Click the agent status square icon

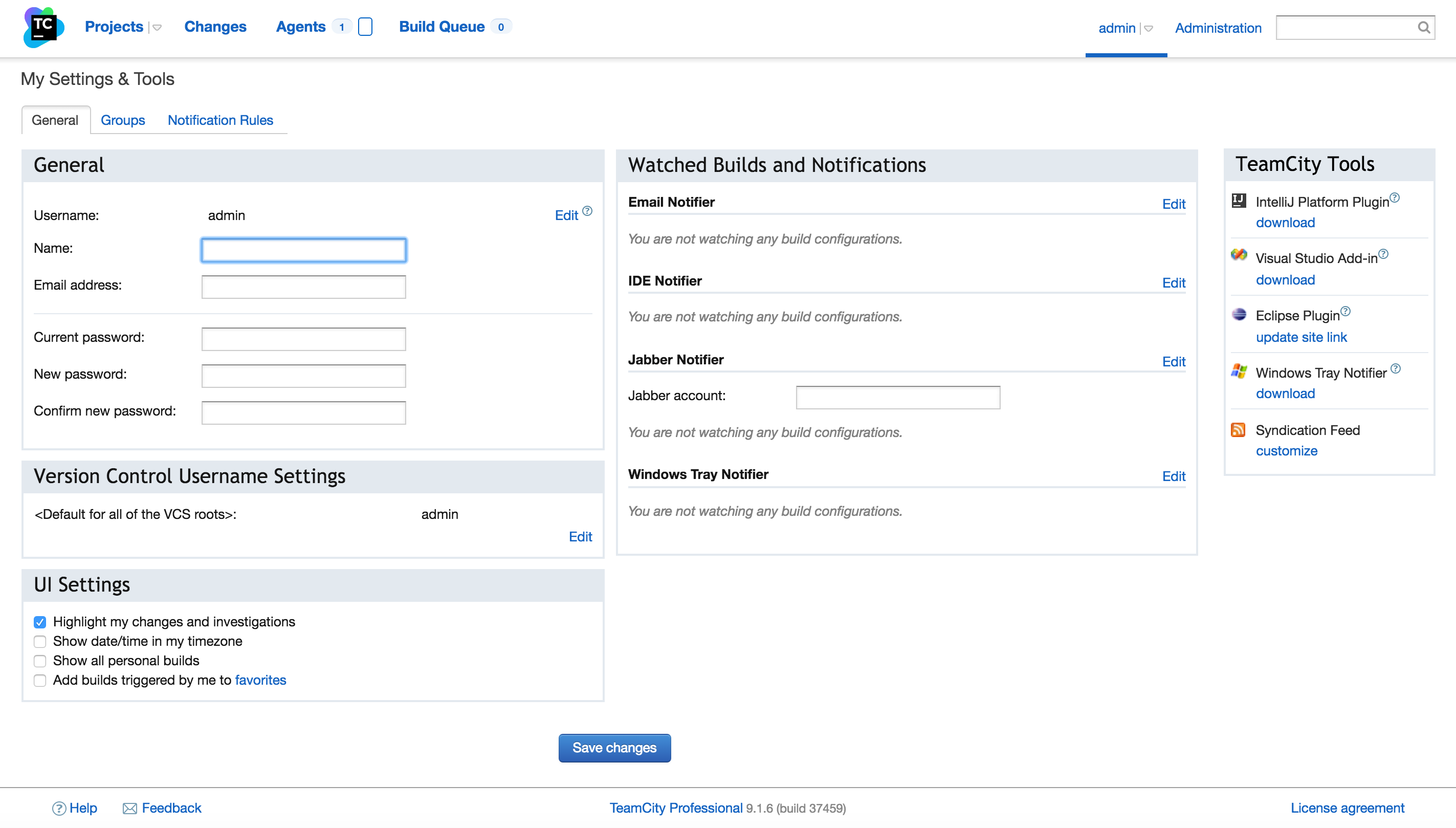click(x=365, y=27)
